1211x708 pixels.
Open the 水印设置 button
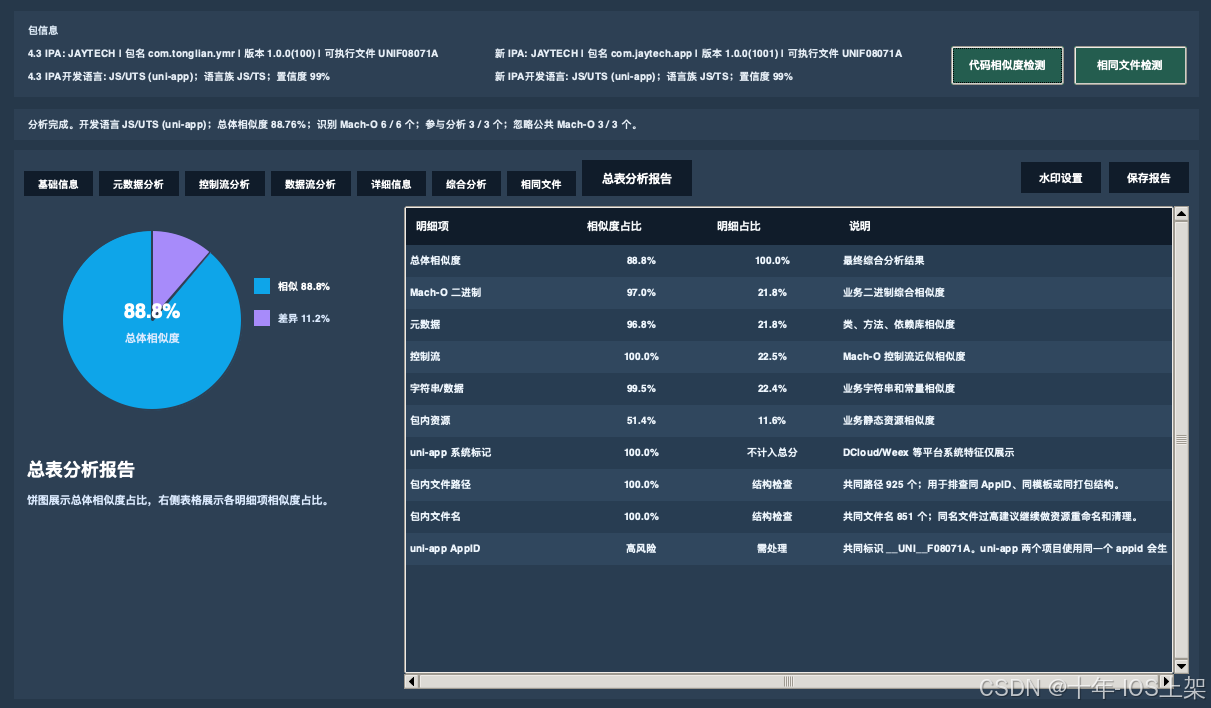1061,178
